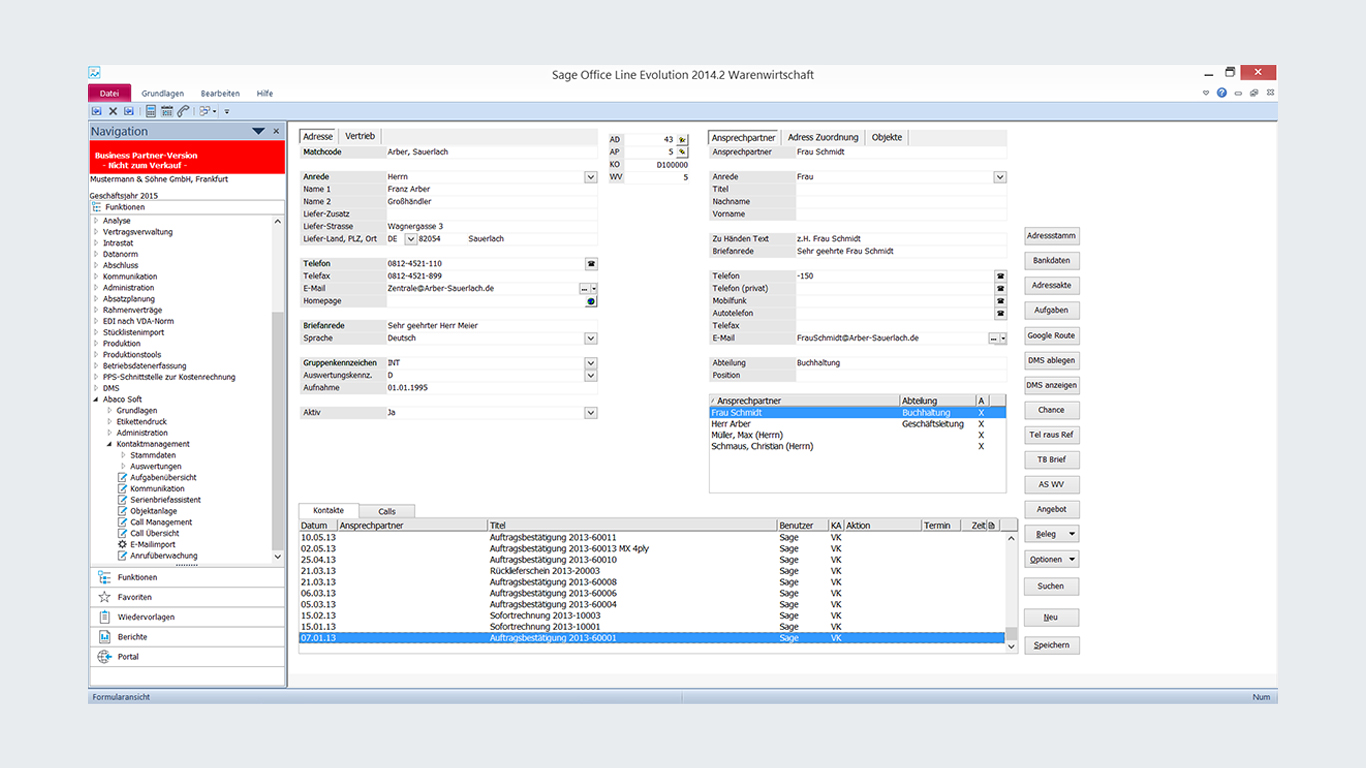The width and height of the screenshot is (1366, 768).
Task: Open the Optionen dropdown button
Action: pyautogui.click(x=1052, y=559)
